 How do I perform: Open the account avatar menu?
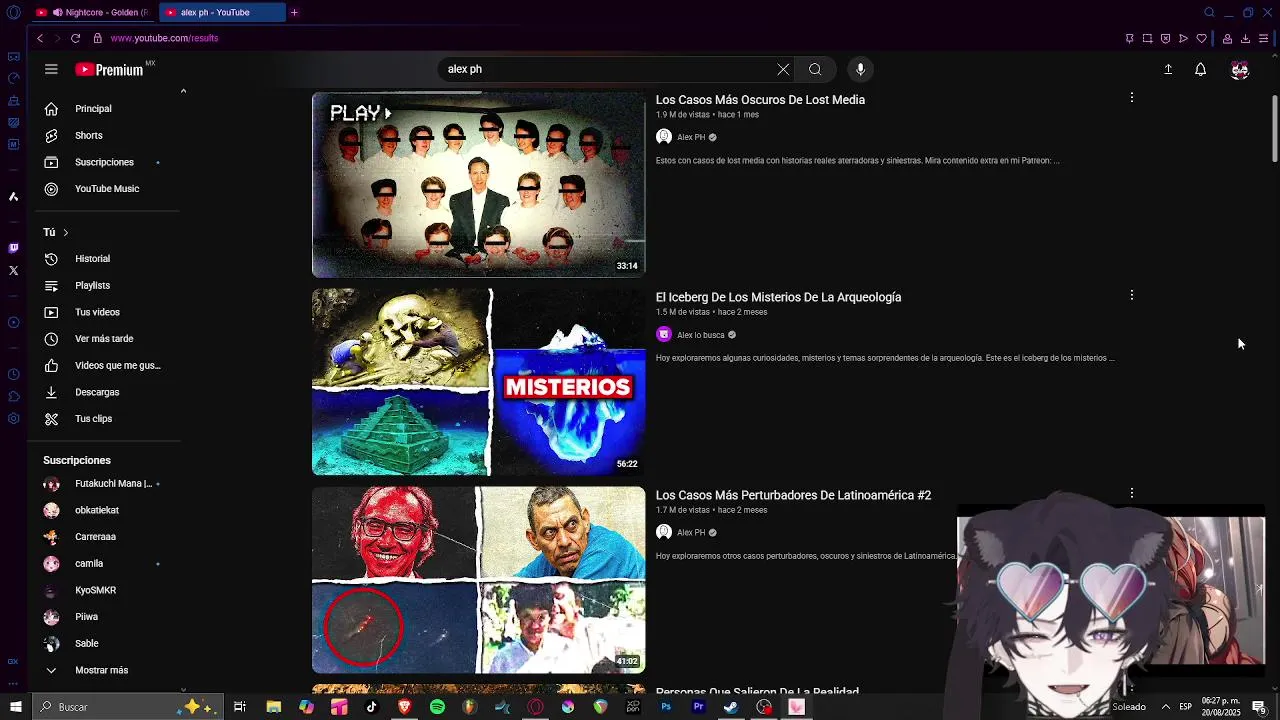point(1240,69)
